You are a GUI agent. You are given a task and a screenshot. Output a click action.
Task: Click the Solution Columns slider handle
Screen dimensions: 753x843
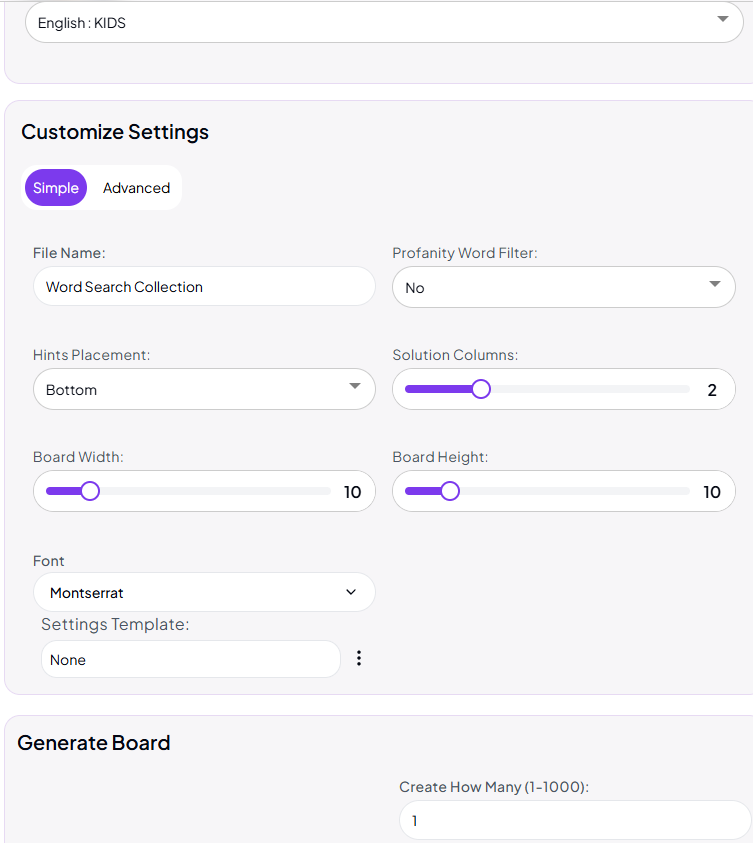click(481, 389)
